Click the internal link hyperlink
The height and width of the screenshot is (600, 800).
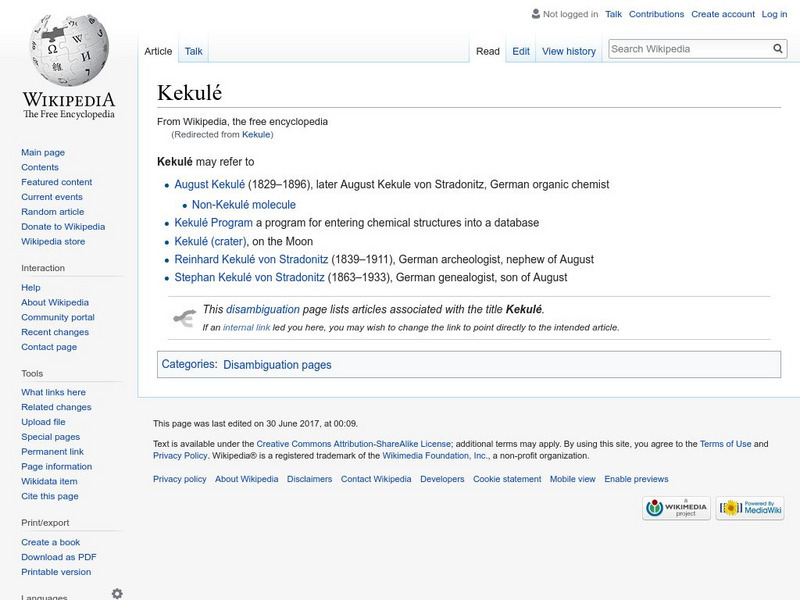point(246,328)
